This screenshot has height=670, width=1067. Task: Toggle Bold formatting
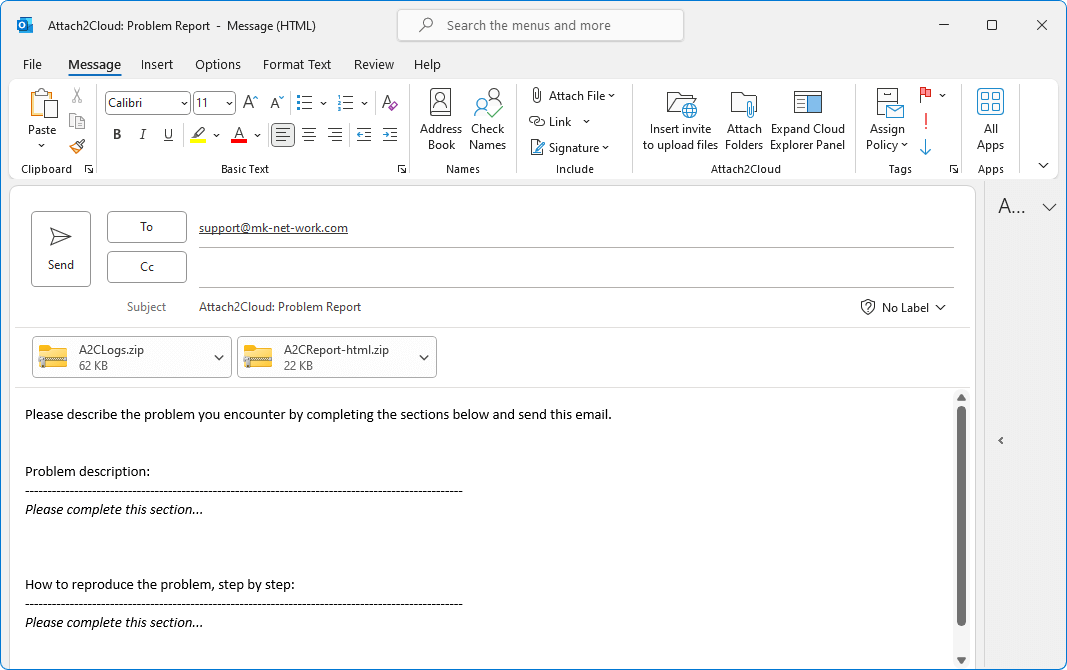coord(117,135)
